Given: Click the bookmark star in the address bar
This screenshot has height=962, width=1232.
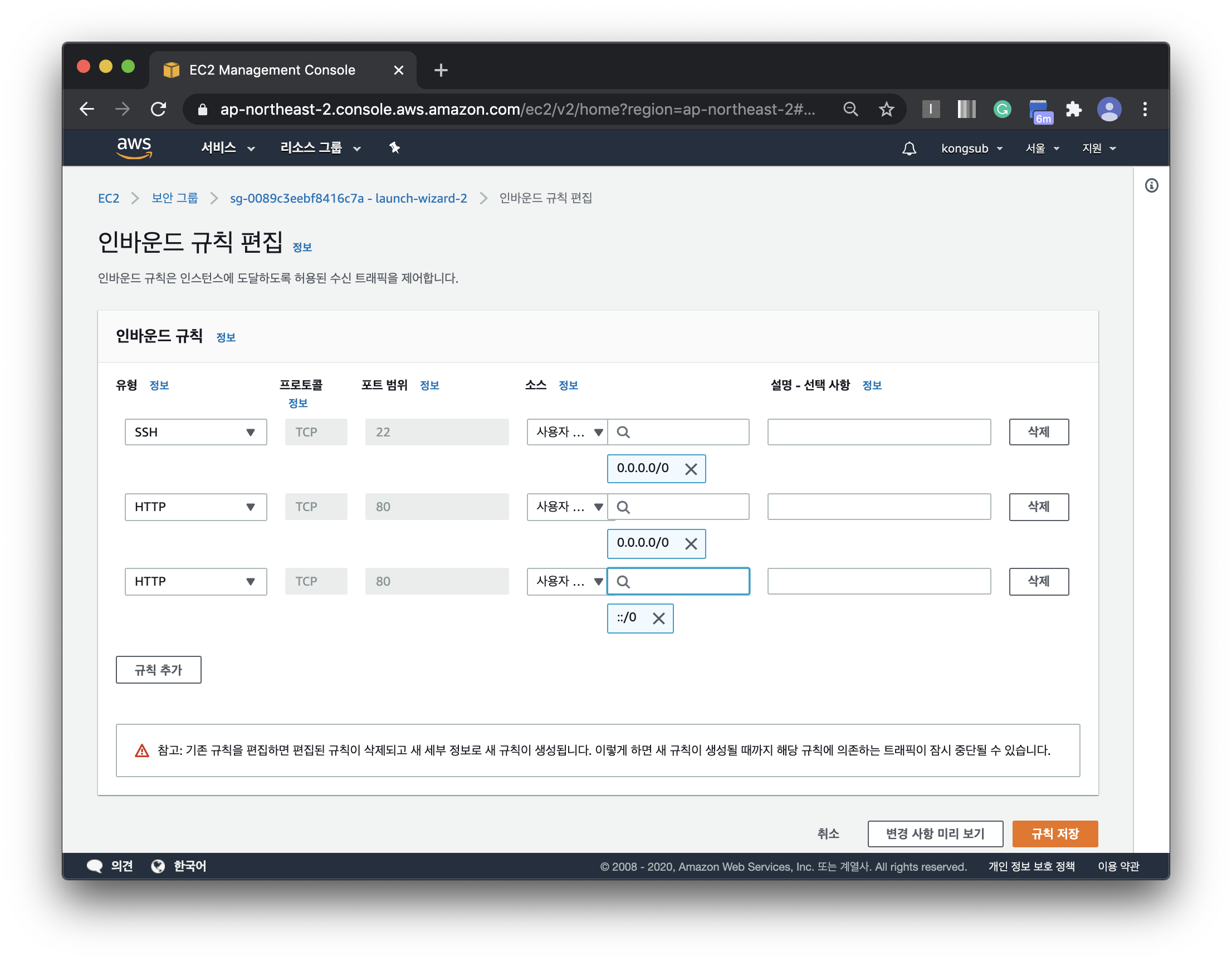Looking at the screenshot, I should [887, 109].
